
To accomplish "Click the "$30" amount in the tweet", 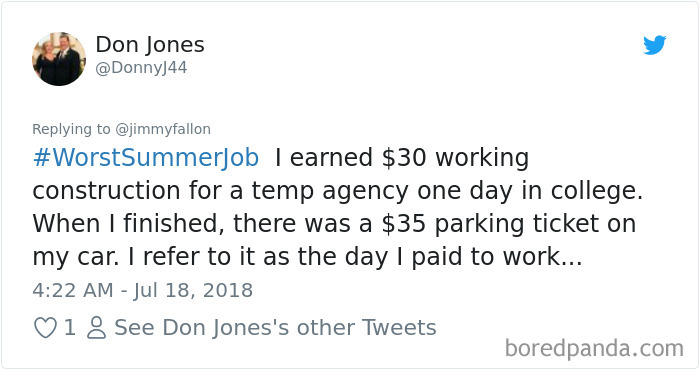I will [x=404, y=158].
